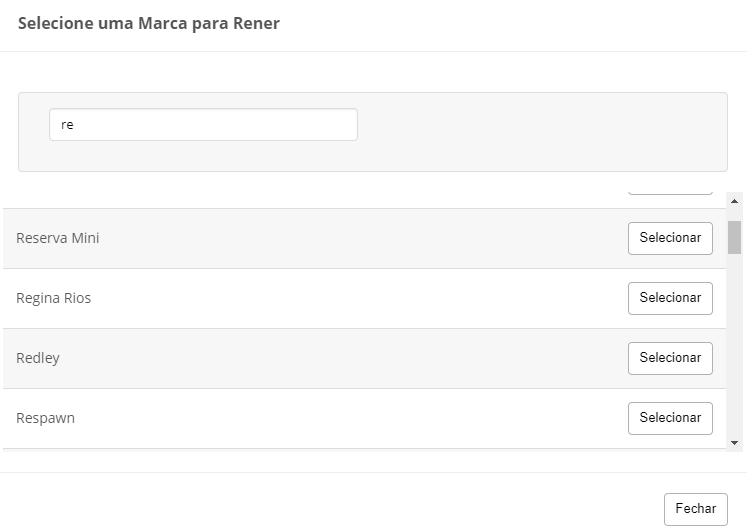747x528 pixels.
Task: Click the blank middle area of the Regina Rios row
Action: (340, 298)
